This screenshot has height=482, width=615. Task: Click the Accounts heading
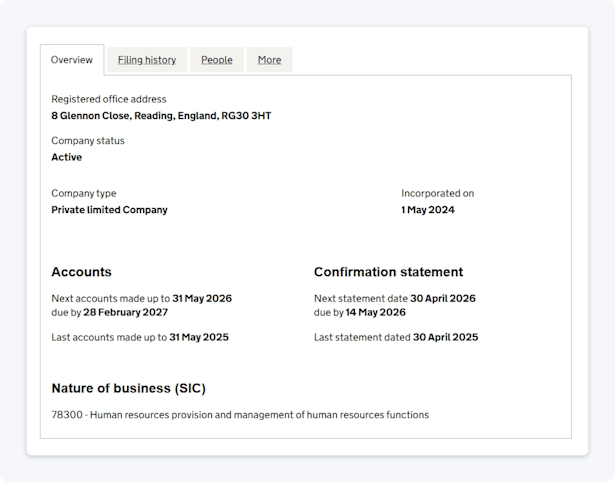pos(82,272)
